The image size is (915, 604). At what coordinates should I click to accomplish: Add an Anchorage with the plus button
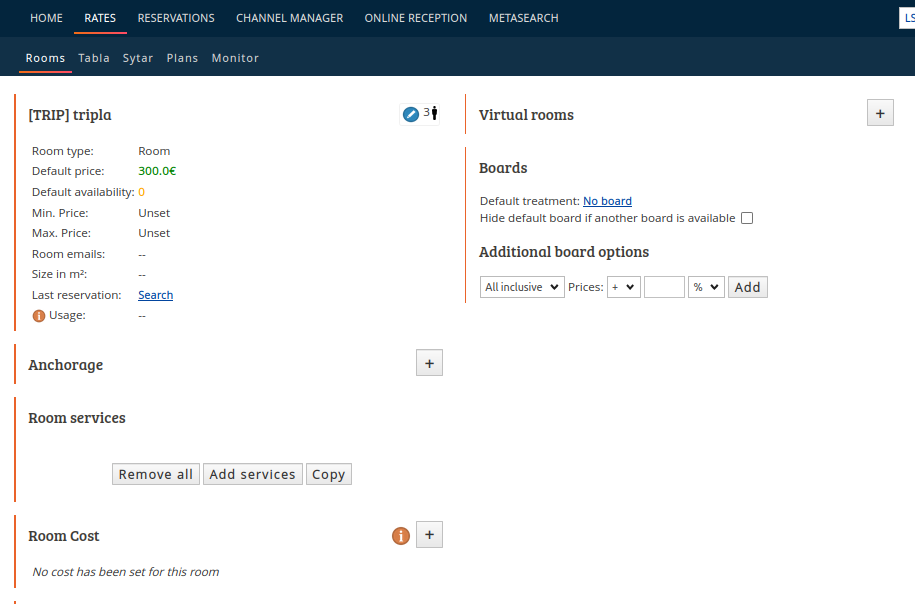(x=429, y=363)
